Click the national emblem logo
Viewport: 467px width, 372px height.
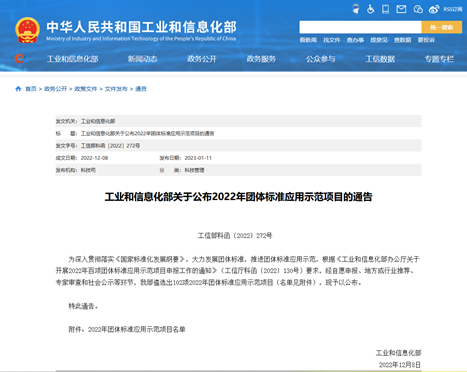27,30
